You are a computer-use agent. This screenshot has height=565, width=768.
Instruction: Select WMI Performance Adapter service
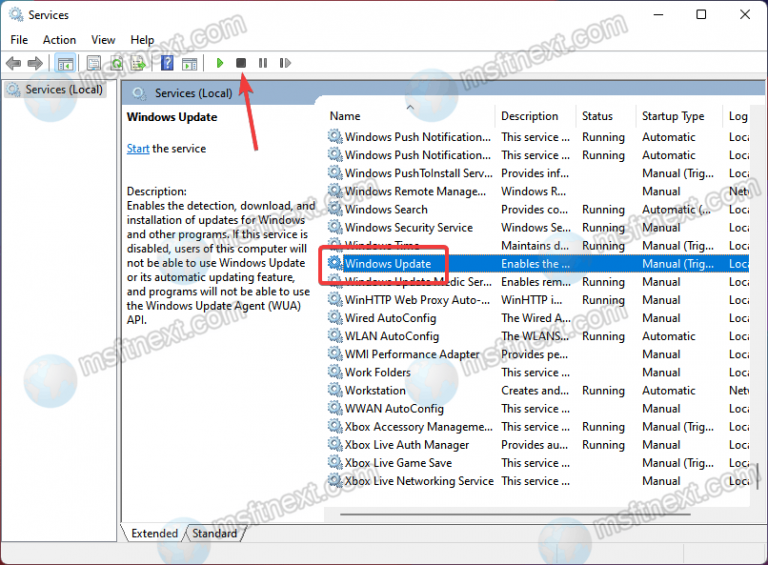coord(537,354)
